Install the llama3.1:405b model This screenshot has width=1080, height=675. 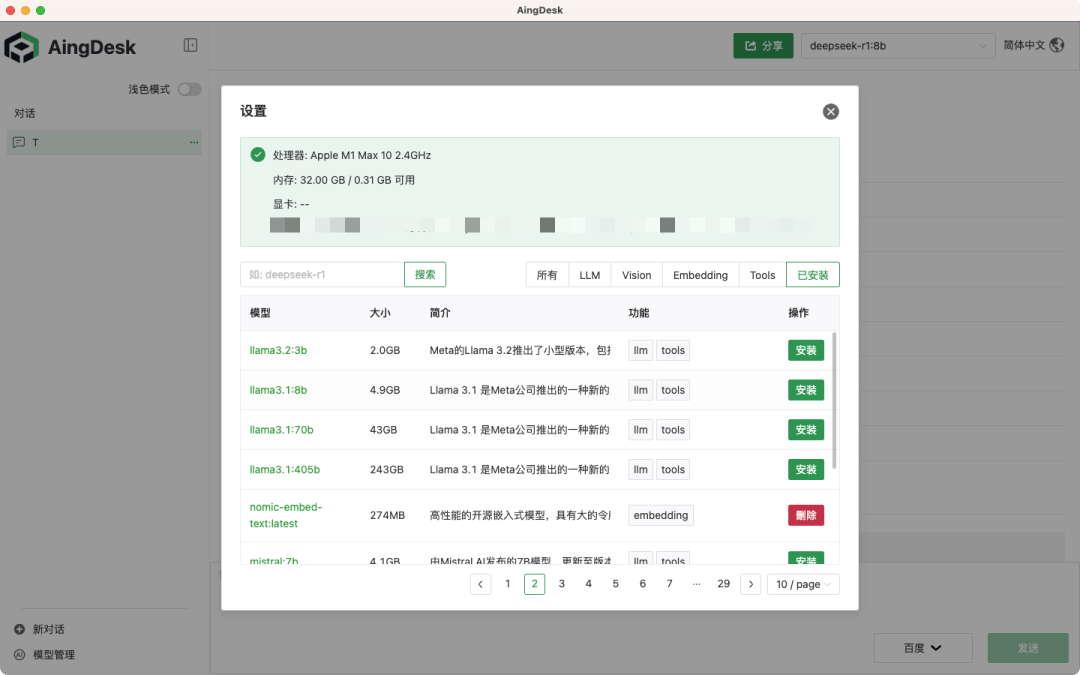click(x=806, y=470)
